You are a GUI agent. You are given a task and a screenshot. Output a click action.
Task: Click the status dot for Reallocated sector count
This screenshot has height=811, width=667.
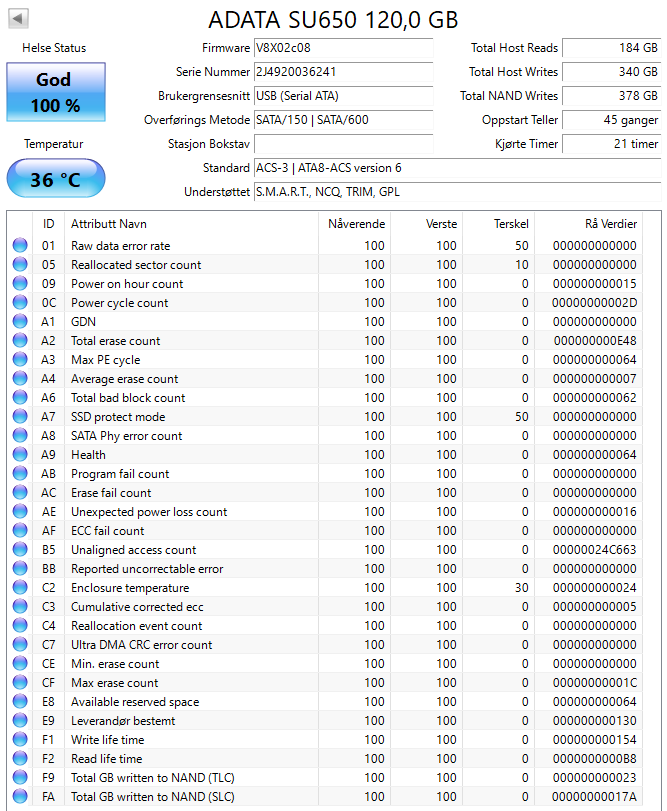coord(20,264)
